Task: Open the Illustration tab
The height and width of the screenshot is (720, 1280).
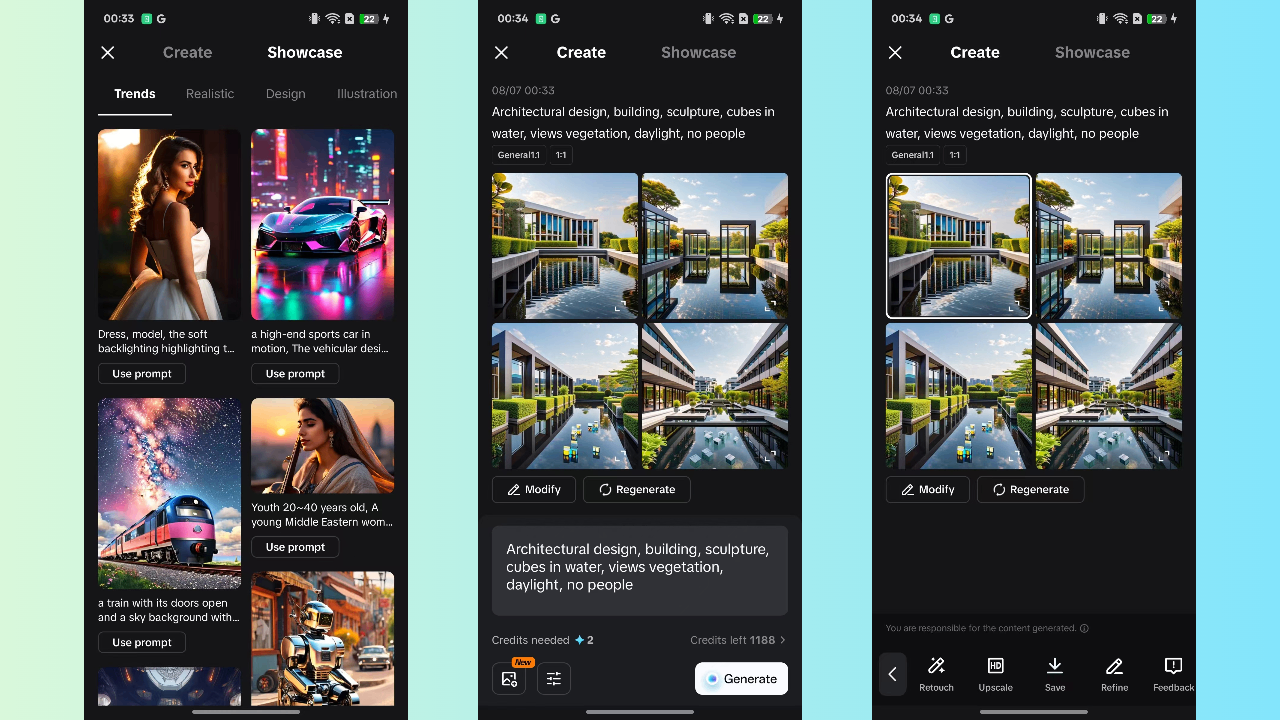Action: 366,94
